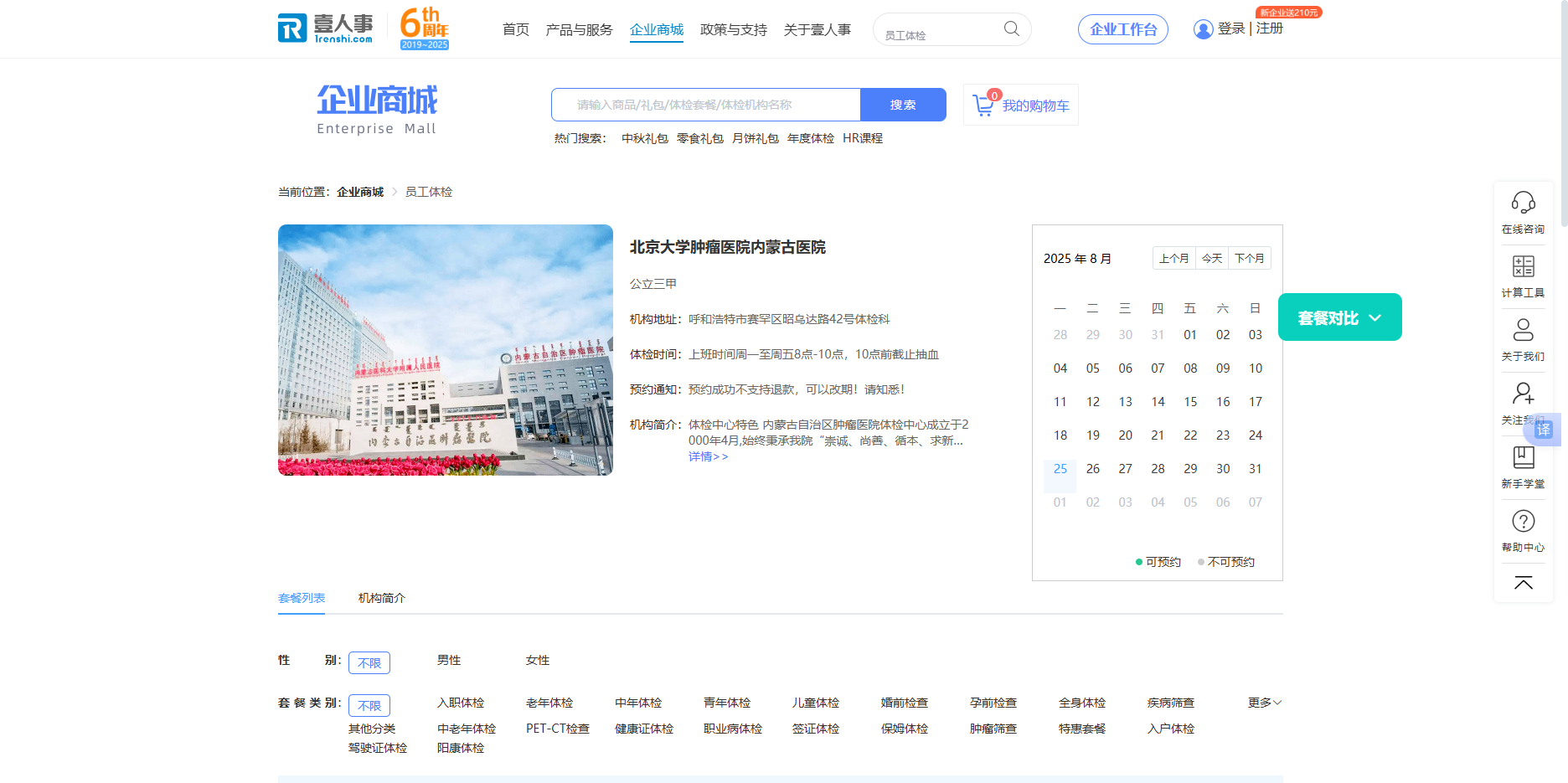Open 帮助中心 question mark icon
The height and width of the screenshot is (783, 1568).
[1523, 521]
